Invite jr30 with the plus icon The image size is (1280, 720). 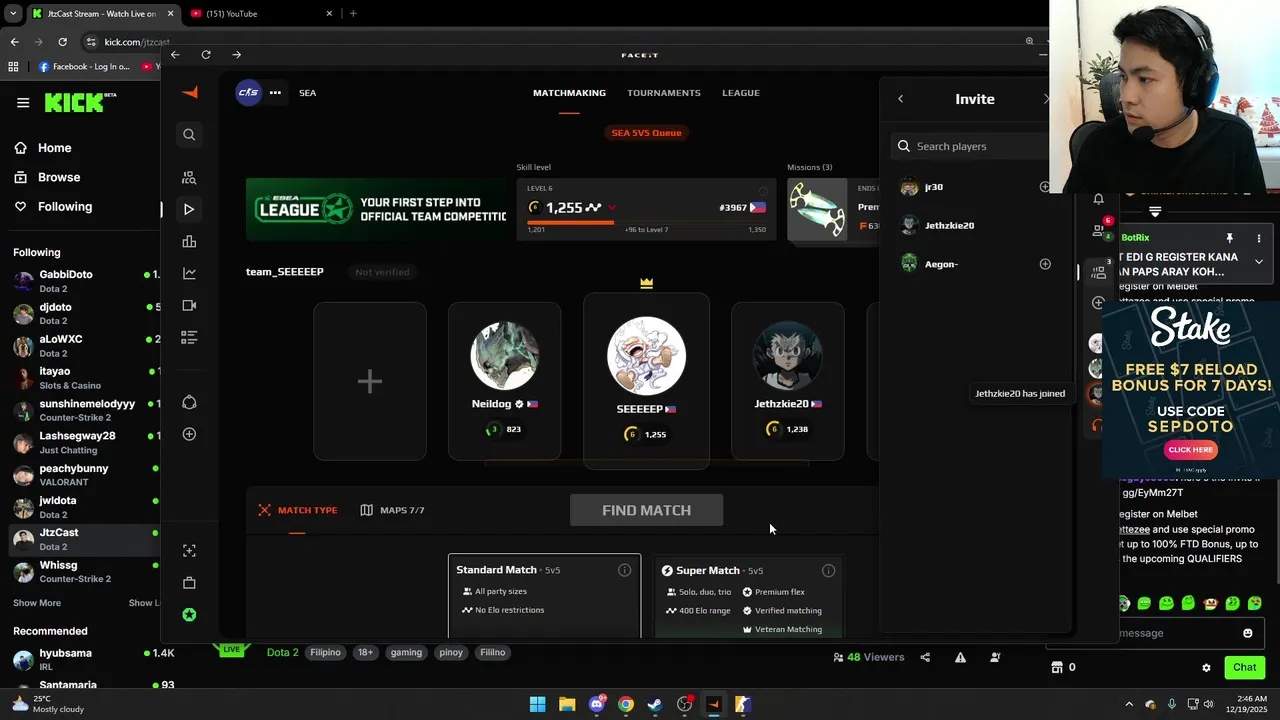coord(1045,187)
